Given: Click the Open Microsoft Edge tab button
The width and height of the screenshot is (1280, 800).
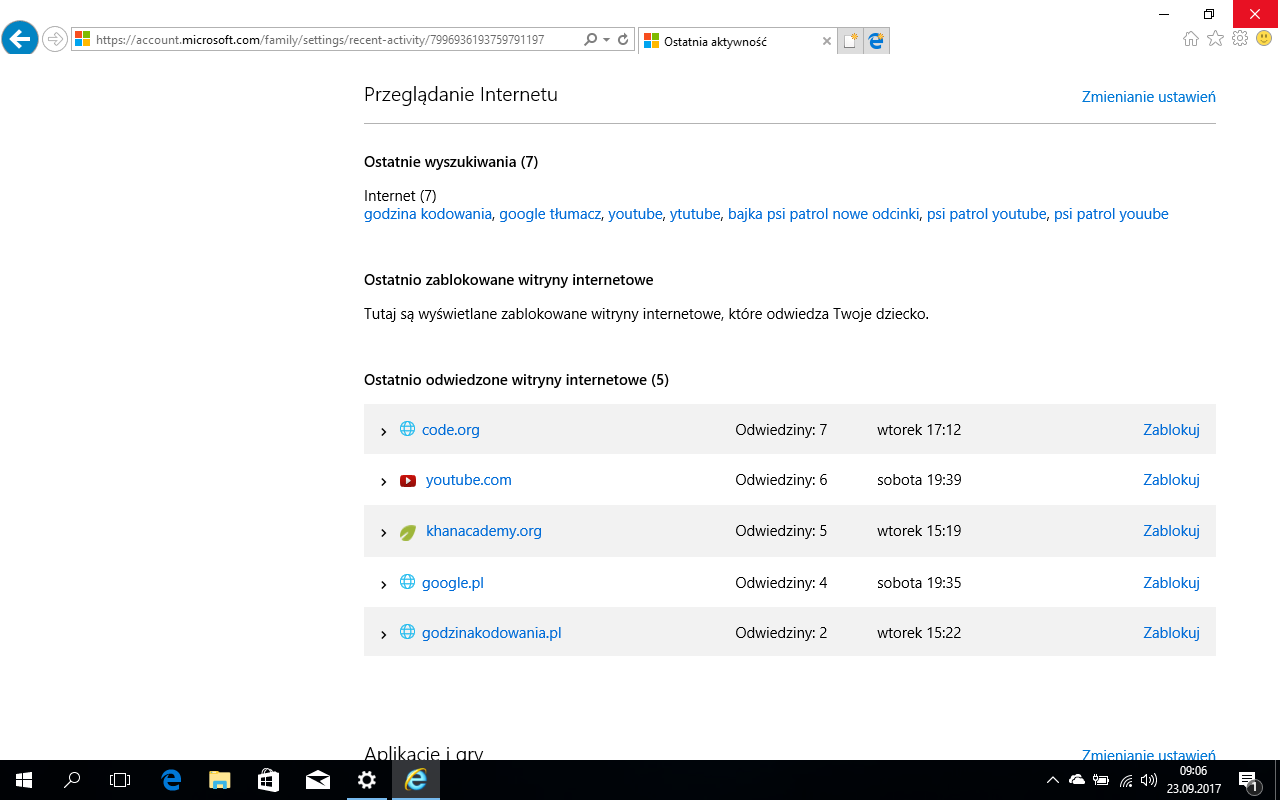Looking at the screenshot, I should coord(876,41).
